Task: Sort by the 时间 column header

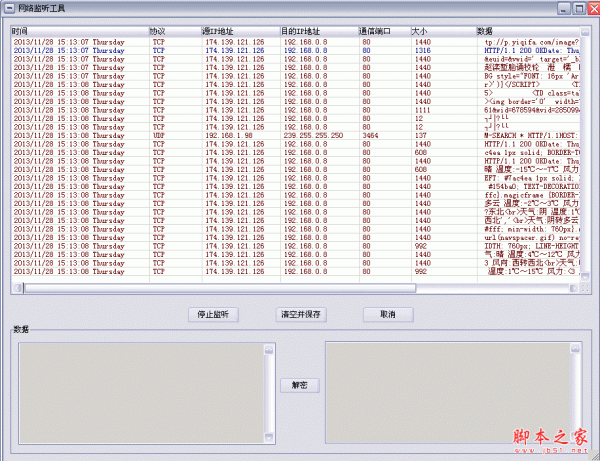Action: (80, 31)
